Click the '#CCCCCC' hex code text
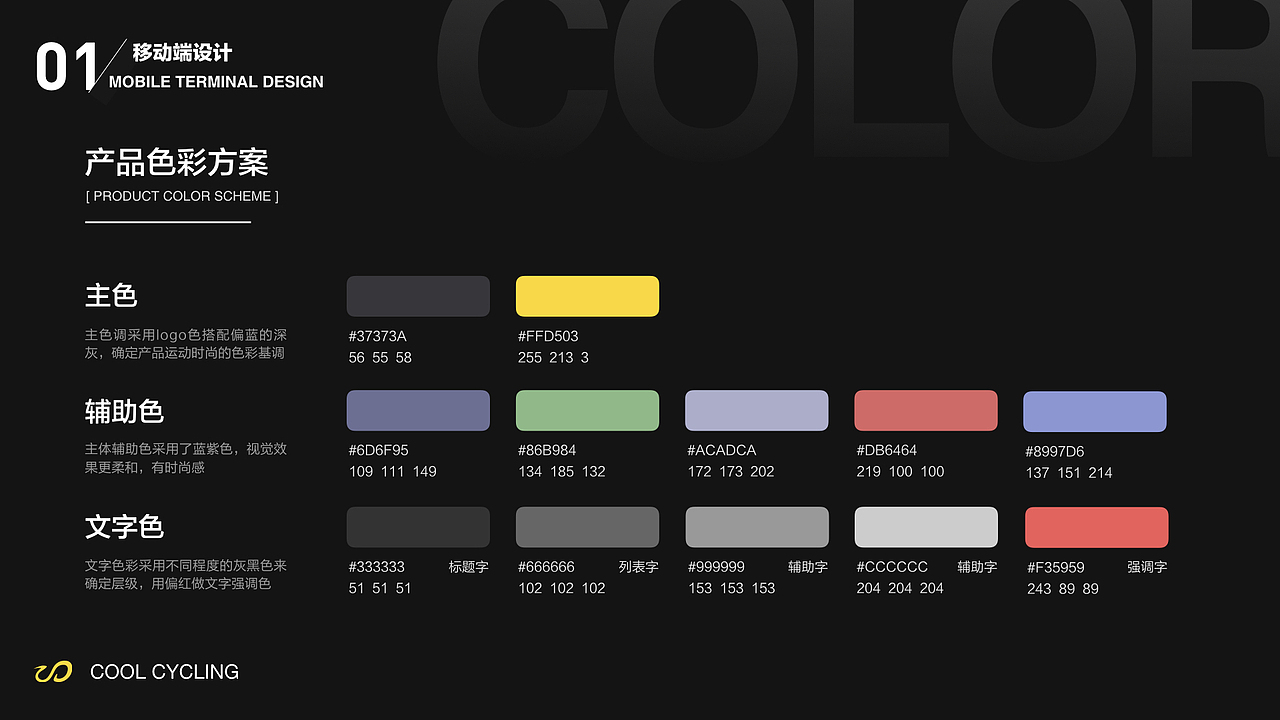Image resolution: width=1280 pixels, height=720 pixels. point(892,566)
